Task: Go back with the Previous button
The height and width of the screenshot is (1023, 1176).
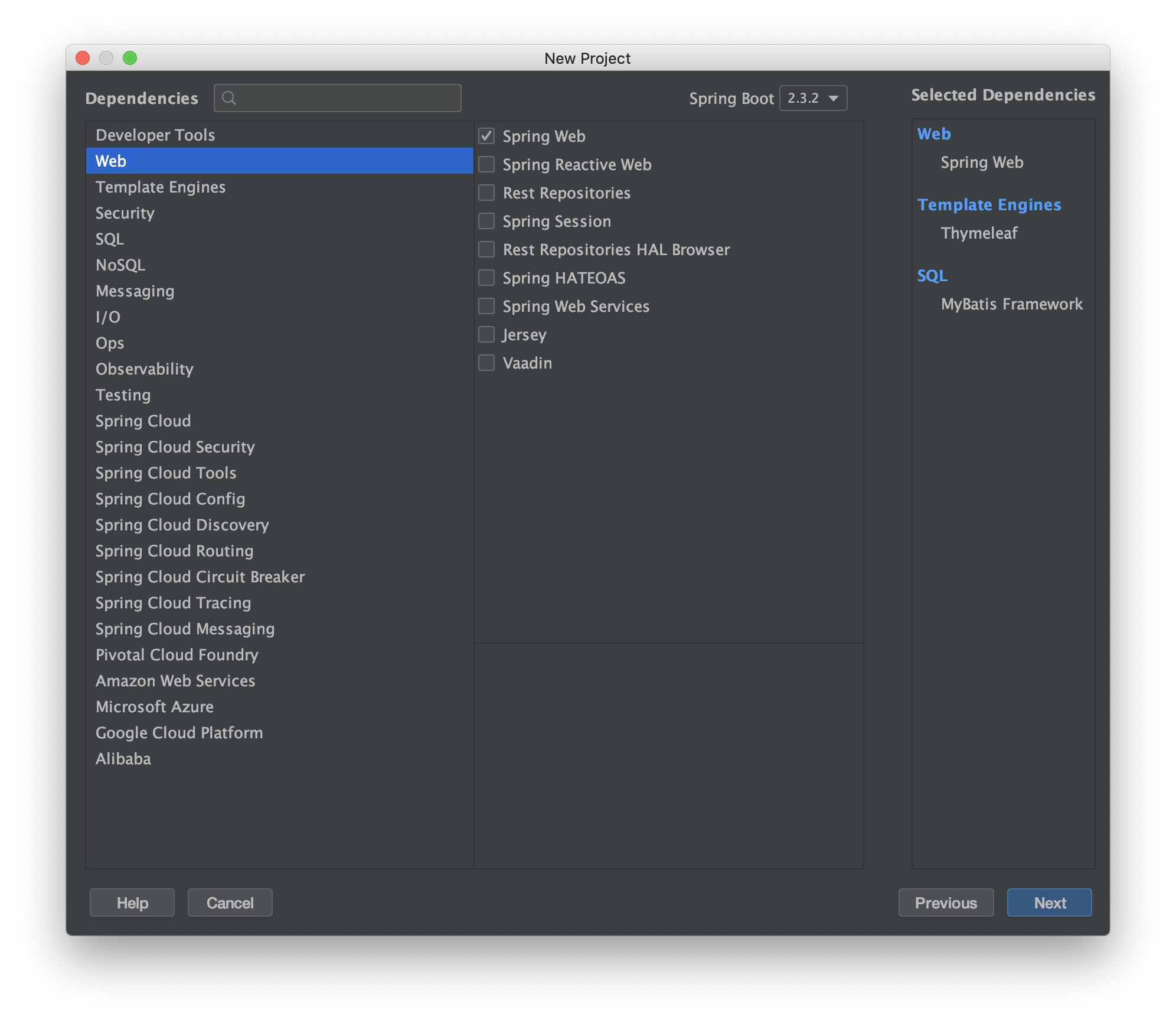Action: tap(946, 903)
